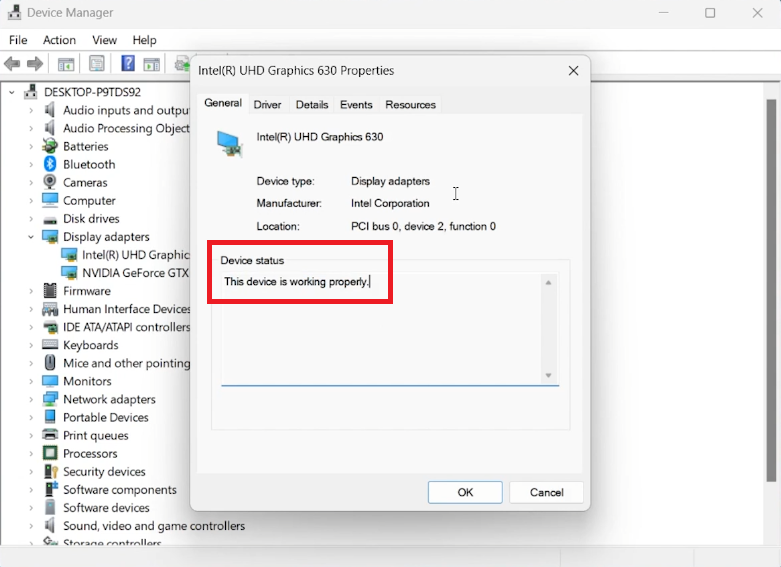Image resolution: width=781 pixels, height=567 pixels.
Task: Click the Device status scroll down arrow
Action: pyautogui.click(x=548, y=375)
